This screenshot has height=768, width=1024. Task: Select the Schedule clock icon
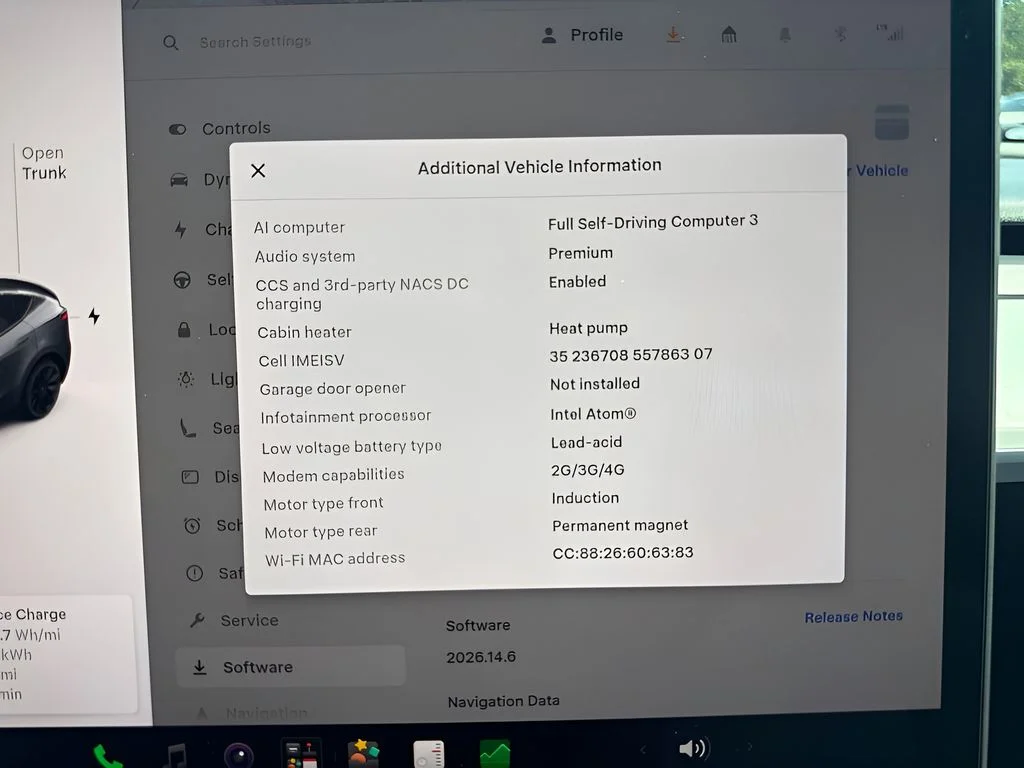[192, 525]
